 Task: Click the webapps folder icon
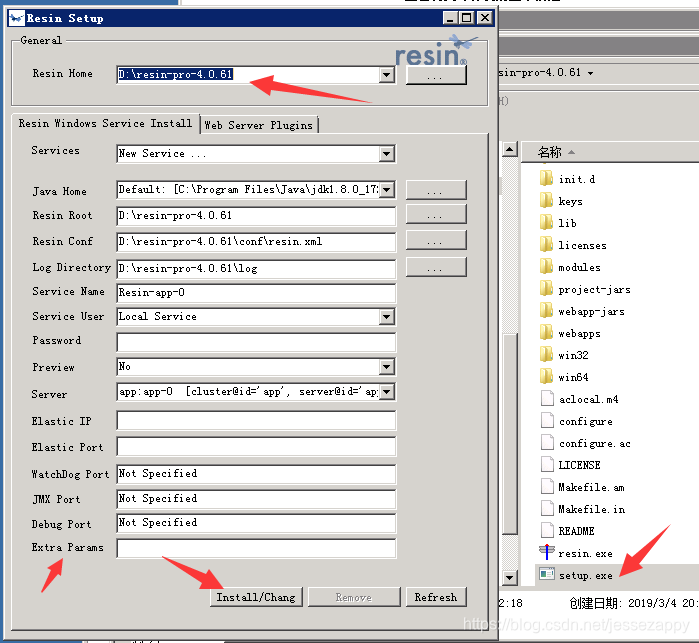click(x=546, y=333)
